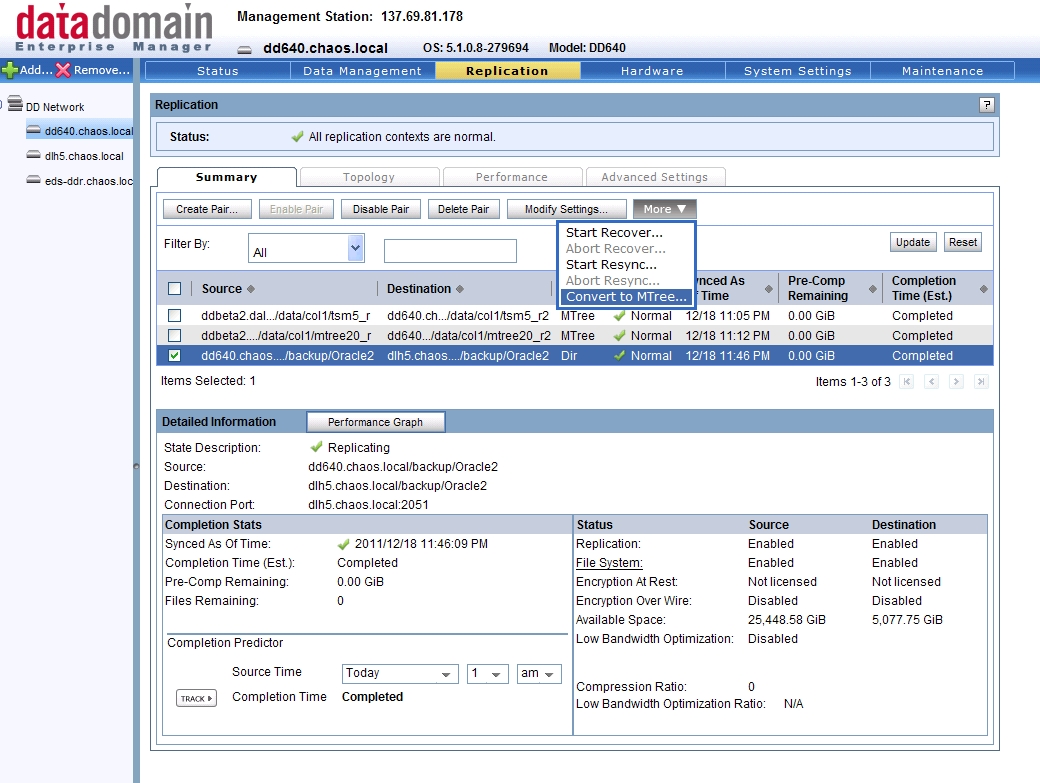Switch to the Topology tab
The width and height of the screenshot is (1040, 783).
click(368, 176)
